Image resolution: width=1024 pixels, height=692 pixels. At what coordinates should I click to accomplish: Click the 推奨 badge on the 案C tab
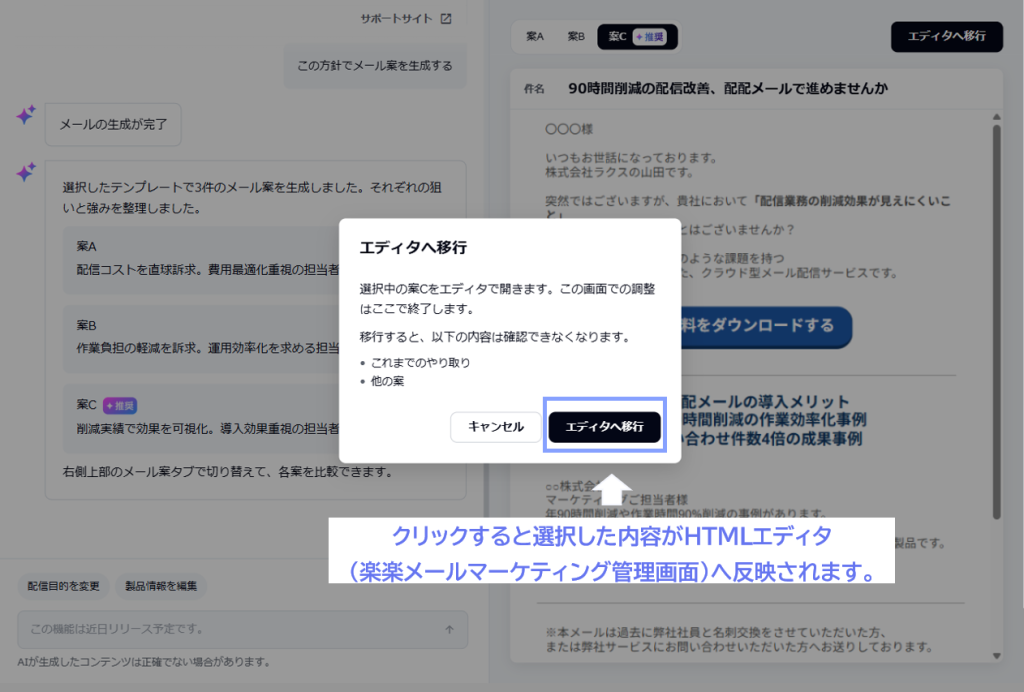(650, 37)
